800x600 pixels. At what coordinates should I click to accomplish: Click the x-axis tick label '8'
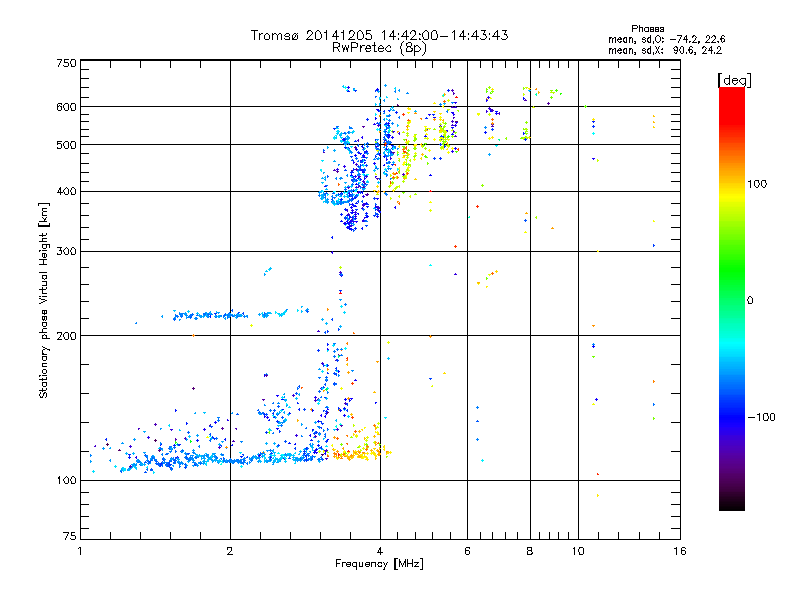(530, 551)
